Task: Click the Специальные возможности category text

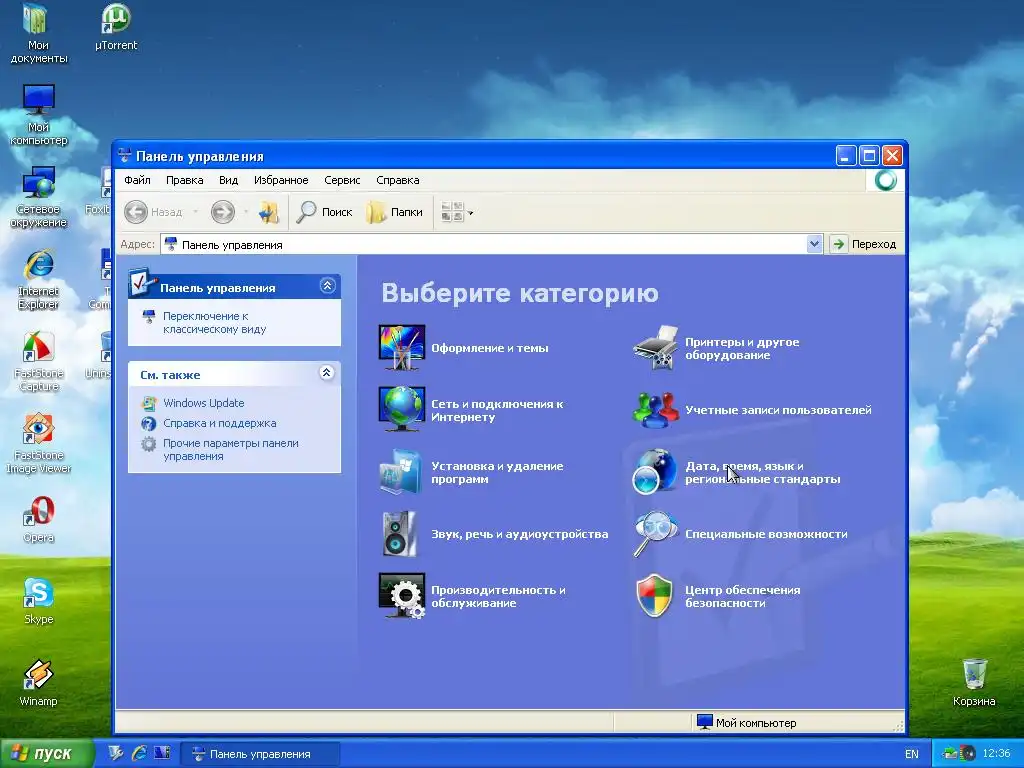Action: (766, 534)
